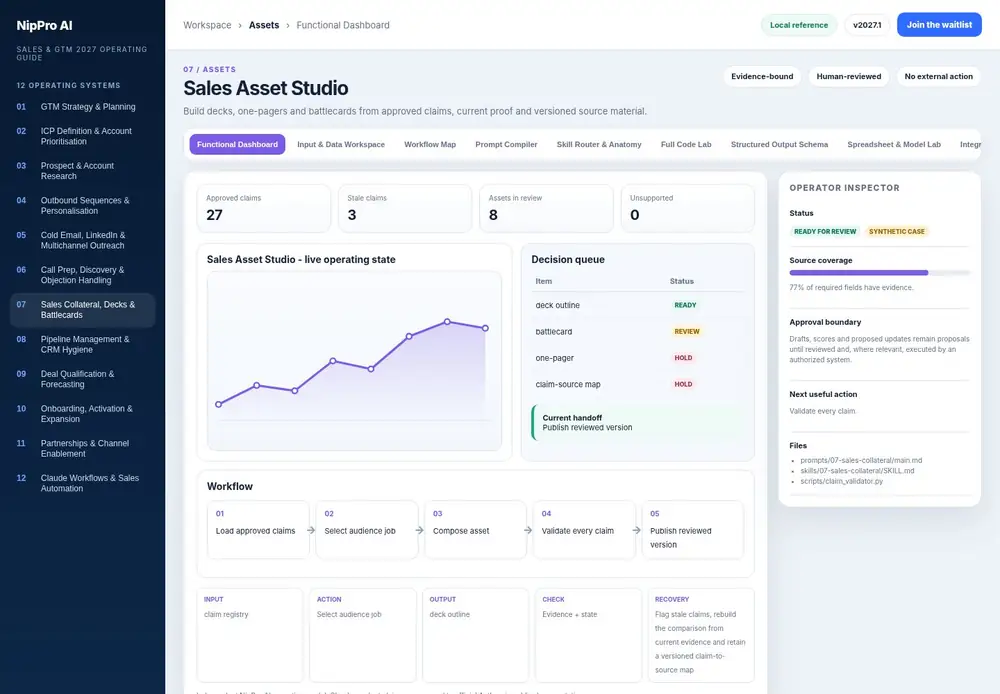Viewport: 1000px width, 694px height.
Task: Click the READY status badge
Action: (x=685, y=305)
